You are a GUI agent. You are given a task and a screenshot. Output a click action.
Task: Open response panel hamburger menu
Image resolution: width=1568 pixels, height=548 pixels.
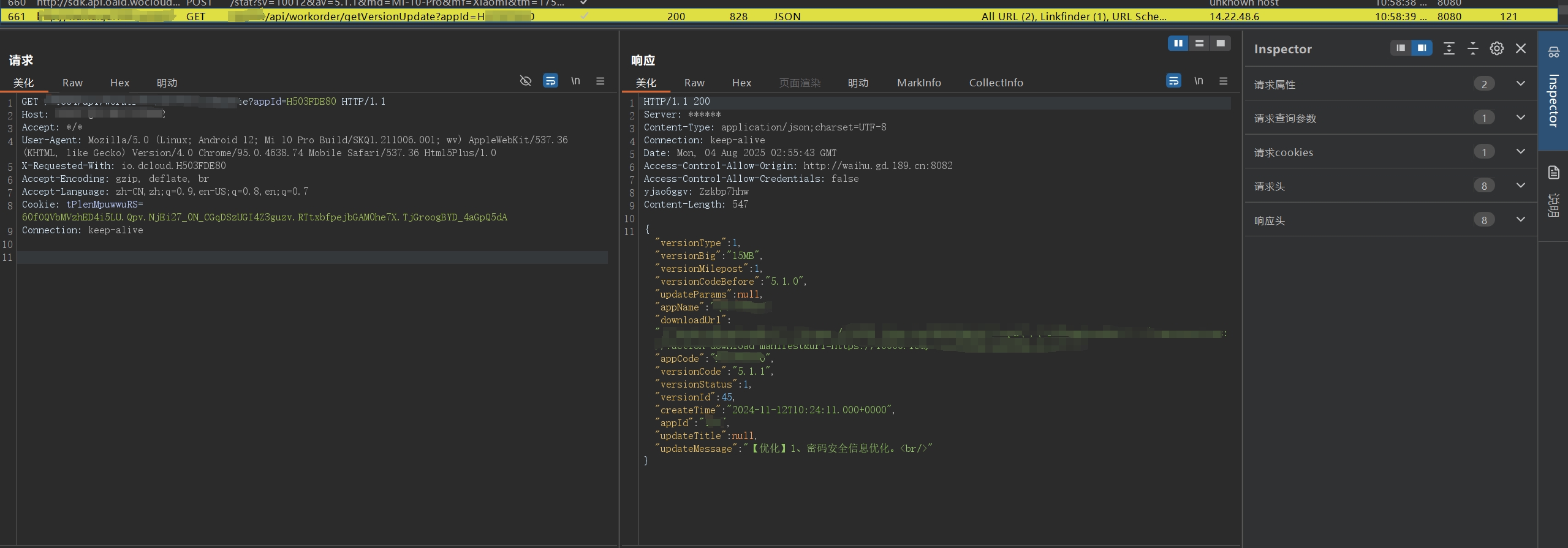click(1223, 81)
